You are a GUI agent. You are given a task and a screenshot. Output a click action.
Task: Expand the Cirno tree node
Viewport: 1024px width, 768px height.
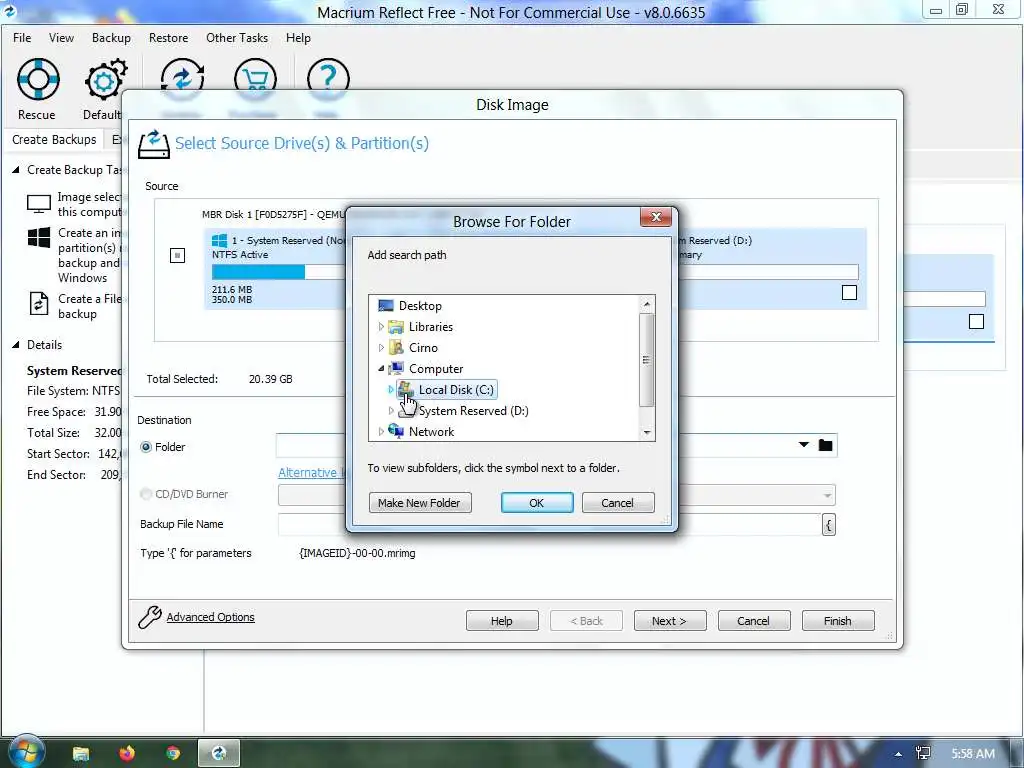tap(381, 347)
